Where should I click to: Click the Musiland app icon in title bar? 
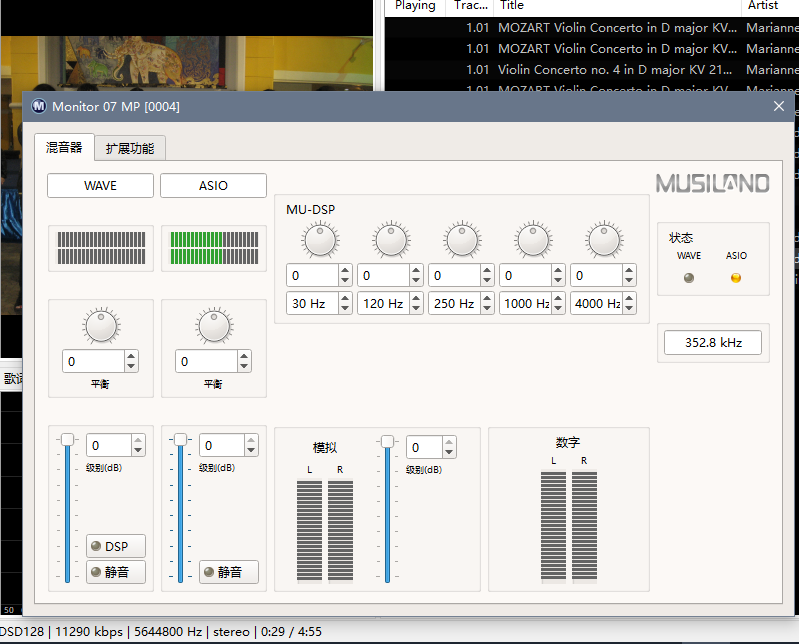[39, 107]
